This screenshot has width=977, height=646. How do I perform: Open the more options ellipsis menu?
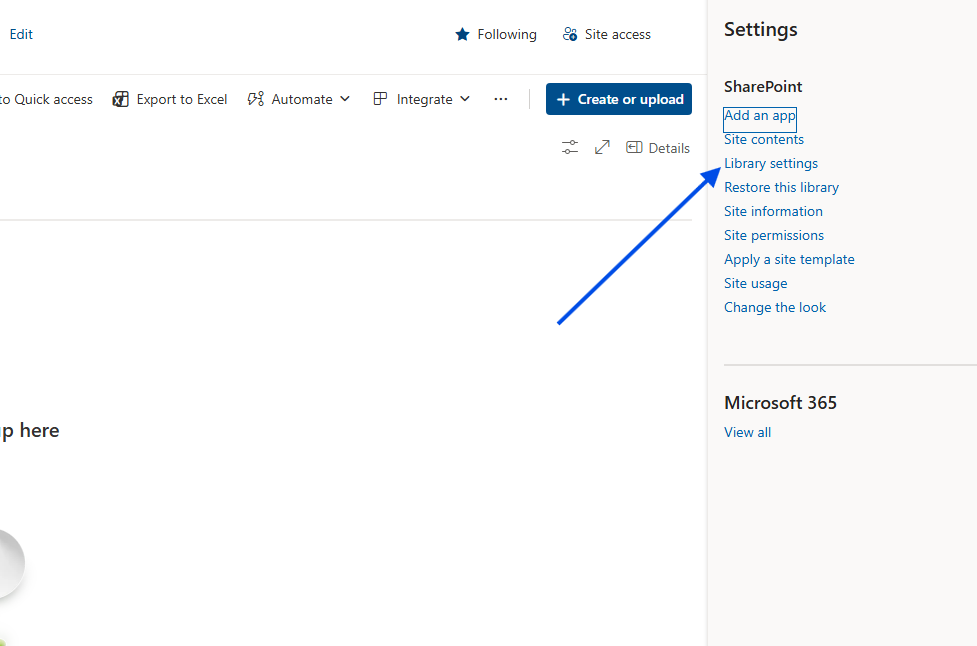(501, 99)
